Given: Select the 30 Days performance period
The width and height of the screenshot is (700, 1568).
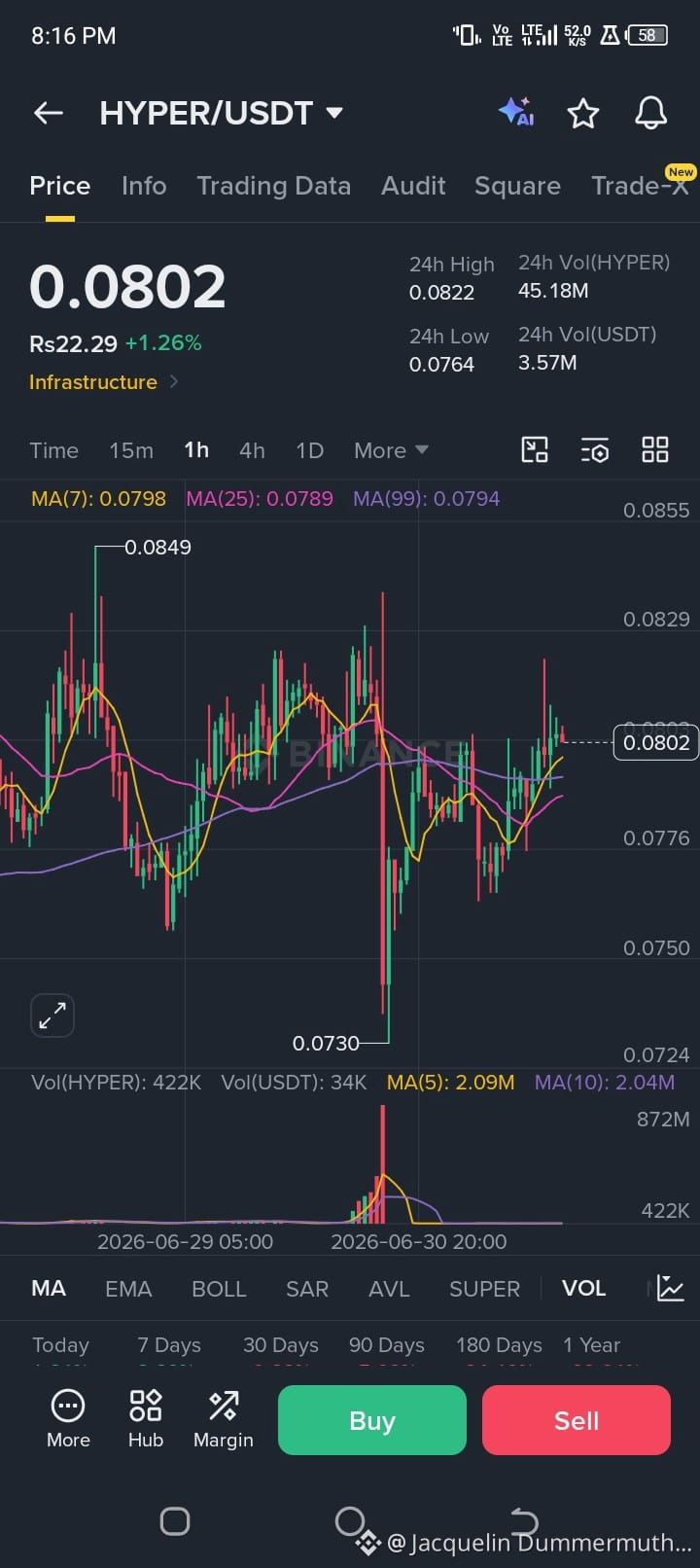Looking at the screenshot, I should (281, 1345).
